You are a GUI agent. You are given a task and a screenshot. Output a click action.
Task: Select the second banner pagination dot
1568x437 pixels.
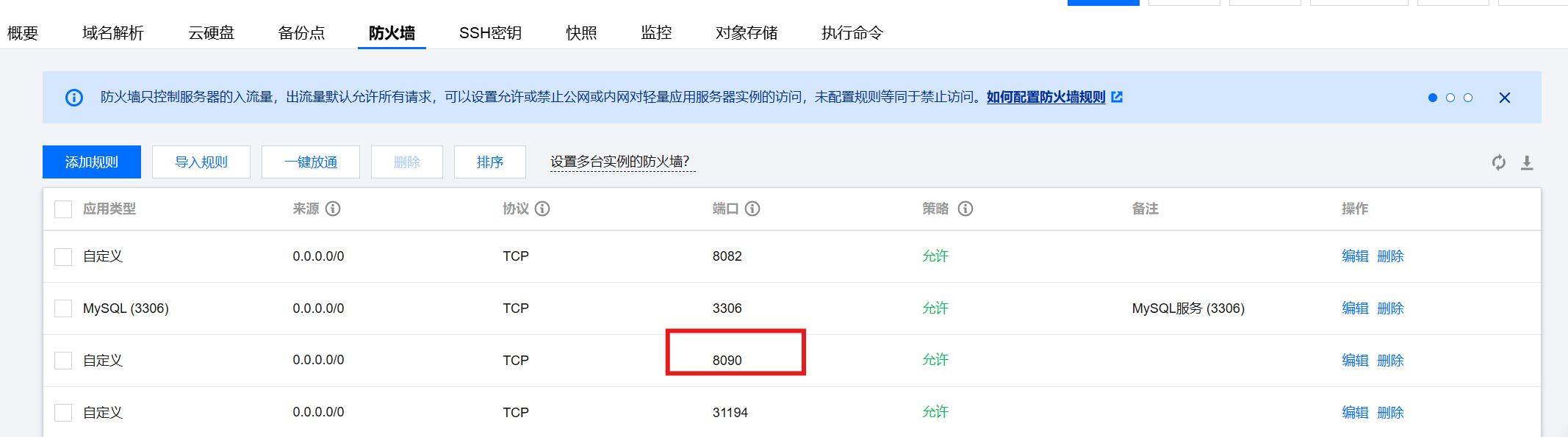1450,98
